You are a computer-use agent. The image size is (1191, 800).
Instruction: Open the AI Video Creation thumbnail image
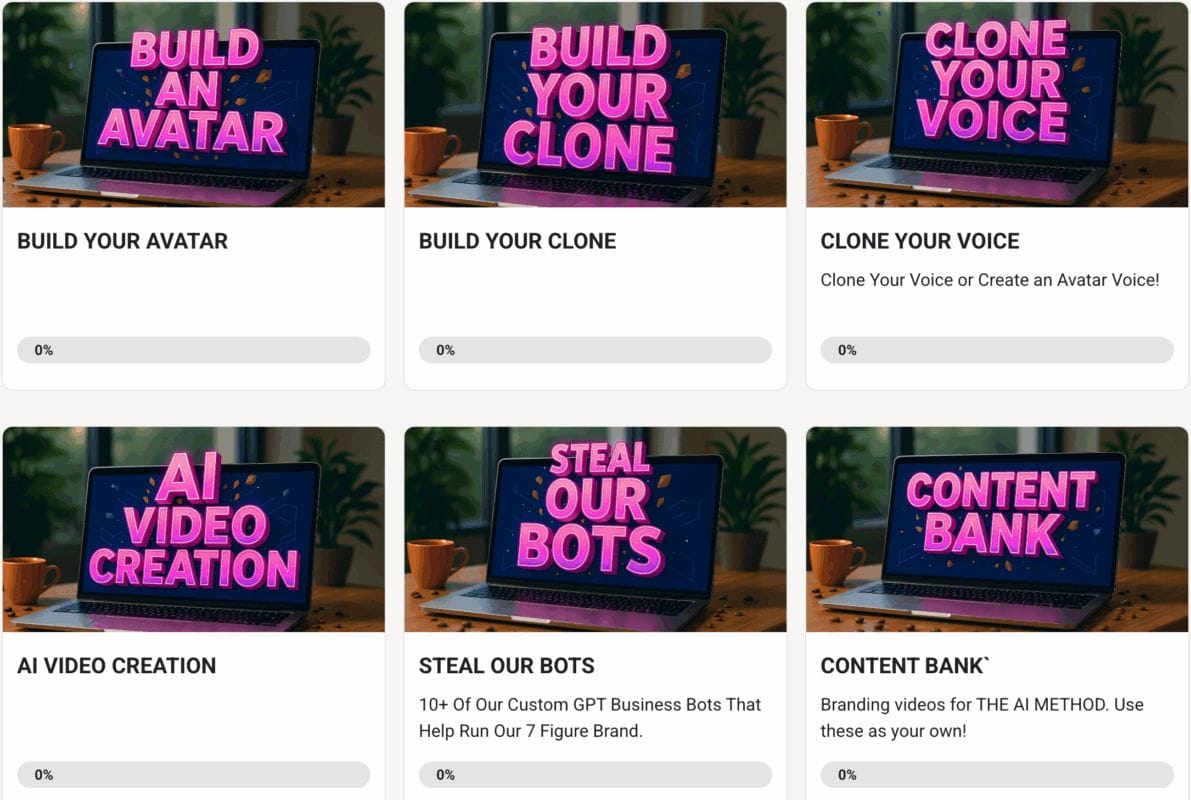tap(193, 530)
